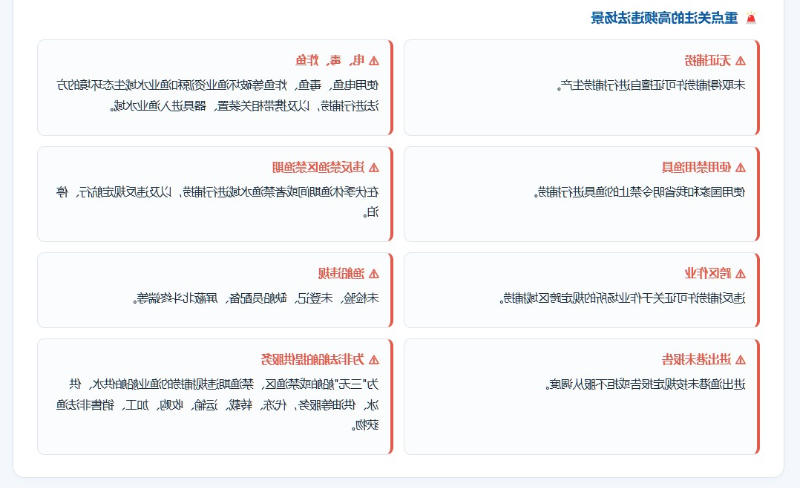Image resolution: width=800 pixels, height=488 pixels.
Task: Click the siren icon beside 重点关注的高频违法场景
Action: [751, 18]
